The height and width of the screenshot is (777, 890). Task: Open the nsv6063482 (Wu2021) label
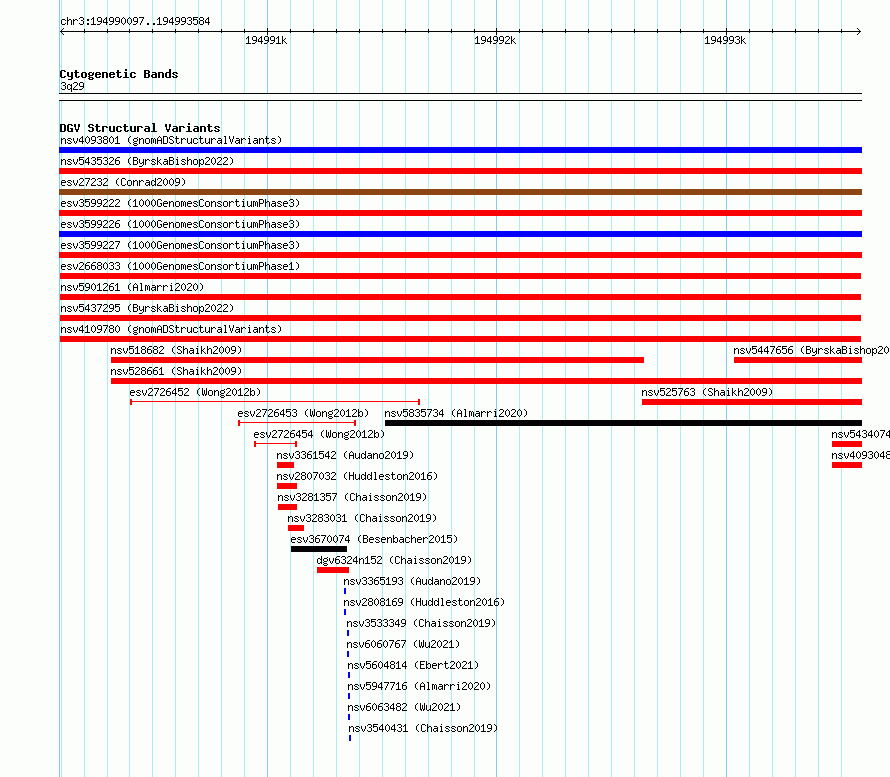pyautogui.click(x=404, y=707)
